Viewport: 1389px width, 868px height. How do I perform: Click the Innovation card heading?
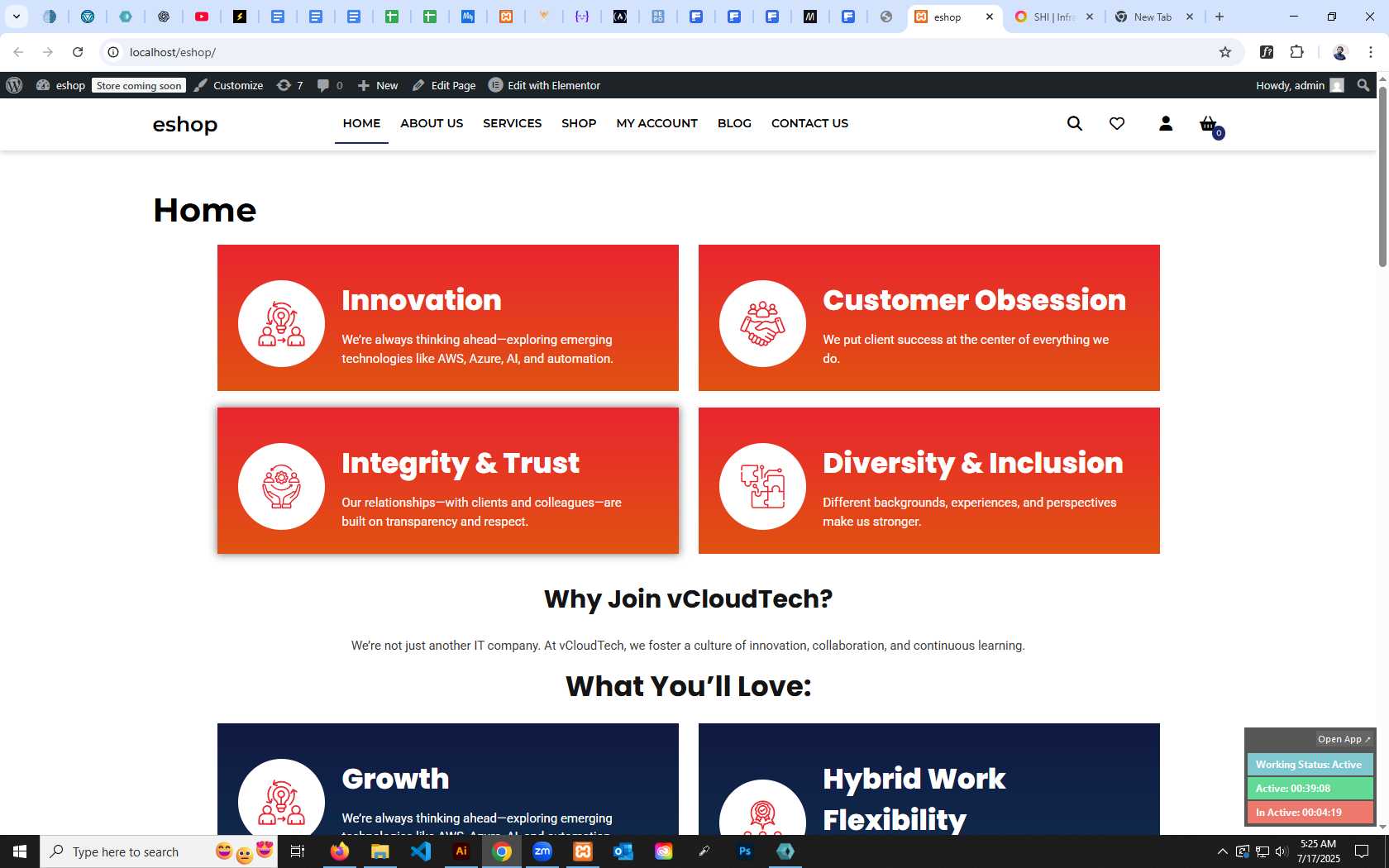pos(422,300)
